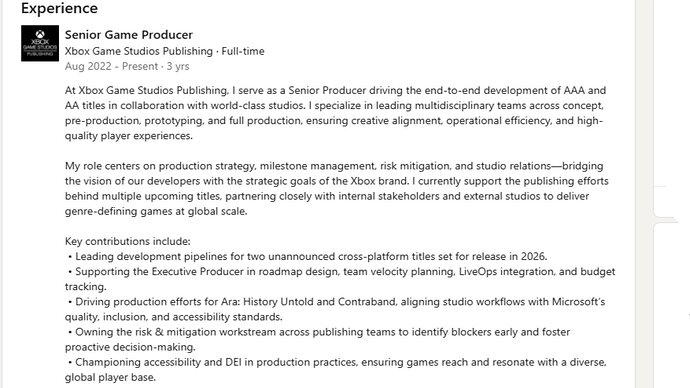This screenshot has width=690, height=388.
Task: Open the Xbox Game Studios Publishing company name
Action: point(139,51)
